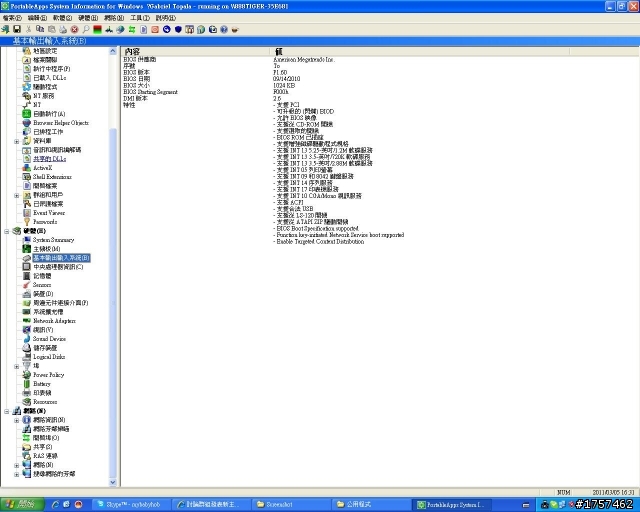Click the magnifier Find toolbar icon
This screenshot has height=512, width=640.
86,29
